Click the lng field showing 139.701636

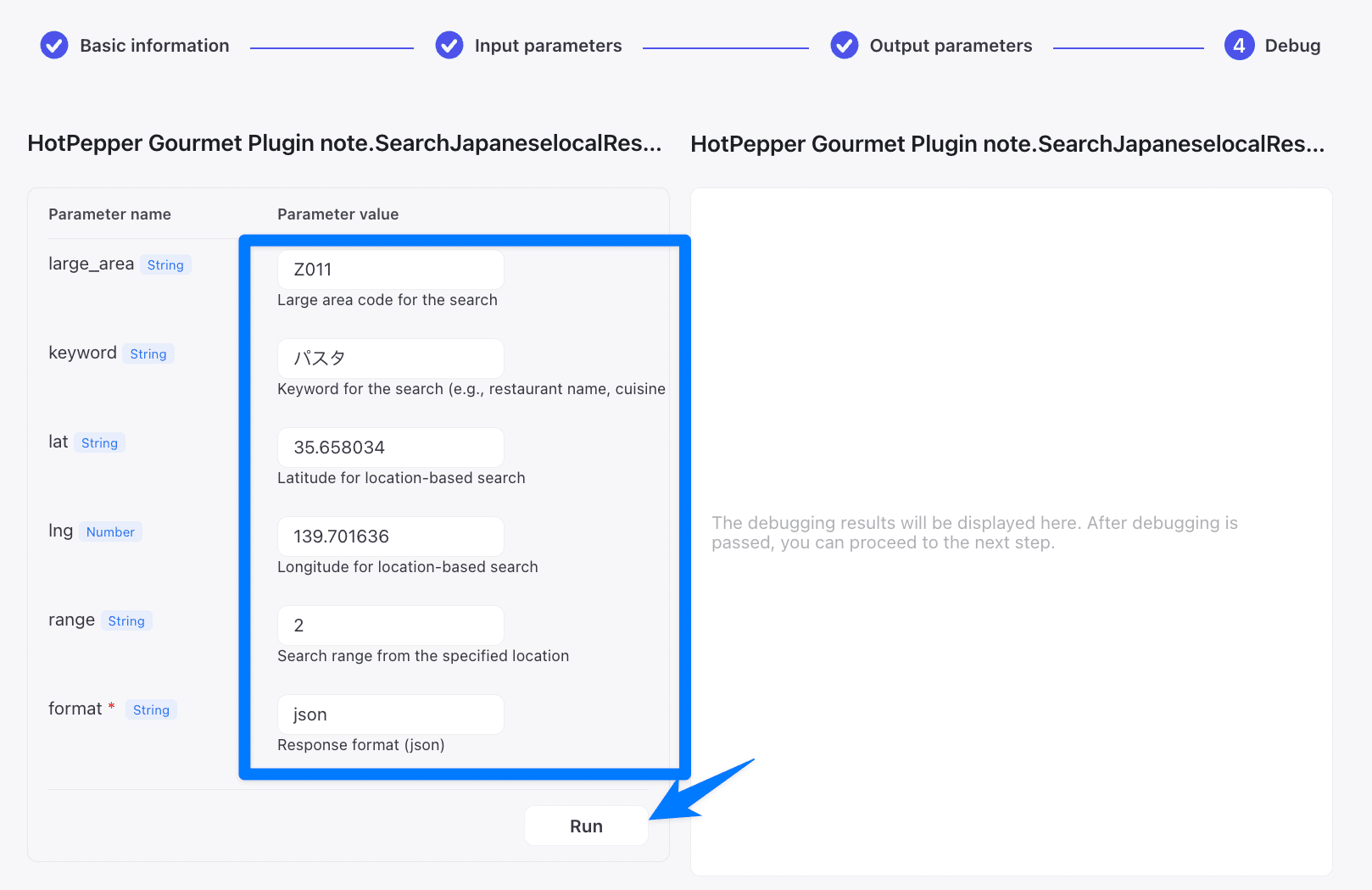point(390,537)
